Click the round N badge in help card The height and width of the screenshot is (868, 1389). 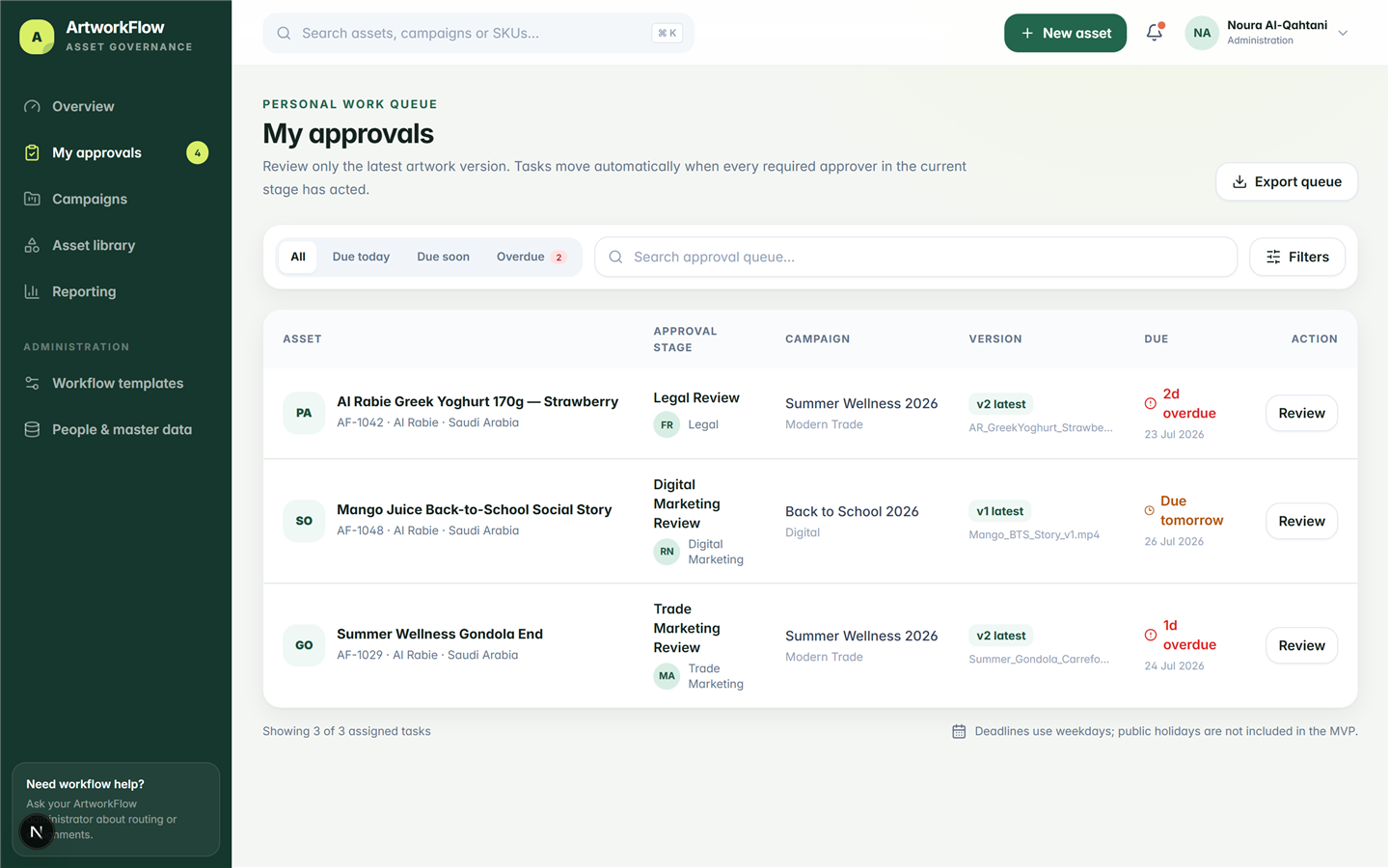click(37, 831)
